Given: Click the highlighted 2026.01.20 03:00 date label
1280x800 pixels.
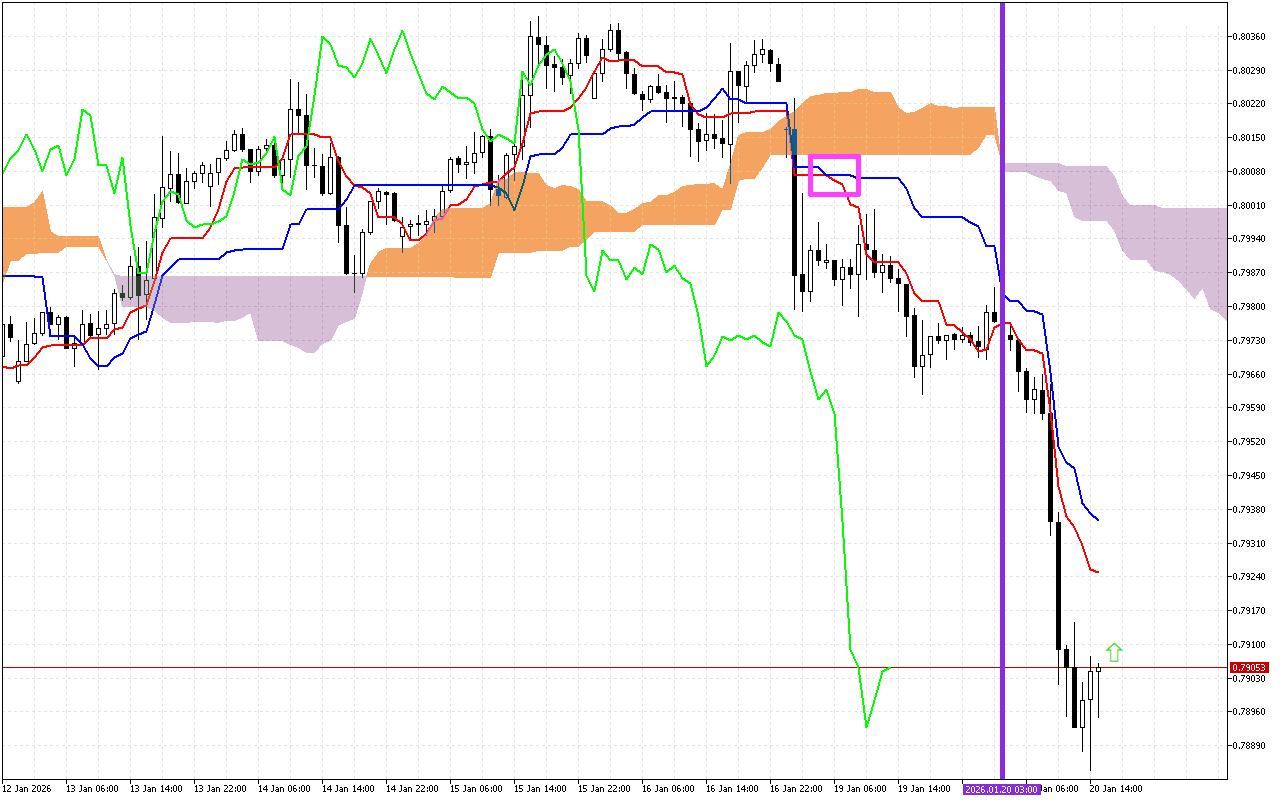Looking at the screenshot, I should (1001, 789).
